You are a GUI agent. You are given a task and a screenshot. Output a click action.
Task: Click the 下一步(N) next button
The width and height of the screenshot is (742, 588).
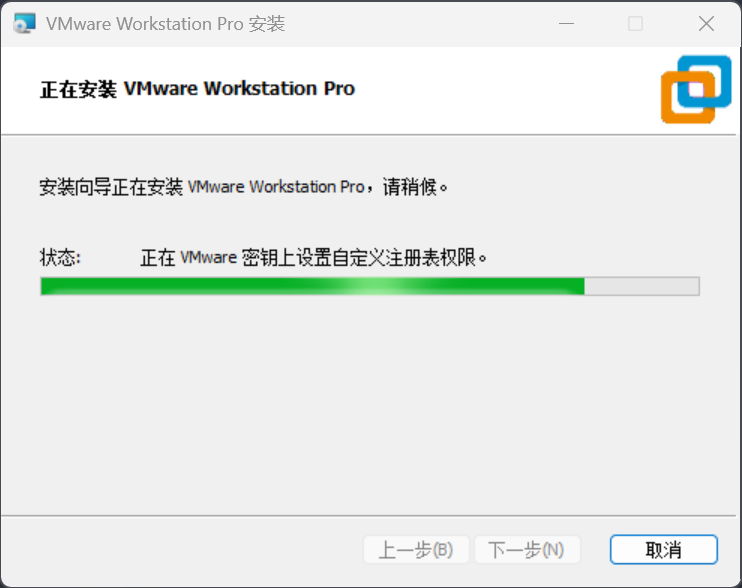pos(527,550)
